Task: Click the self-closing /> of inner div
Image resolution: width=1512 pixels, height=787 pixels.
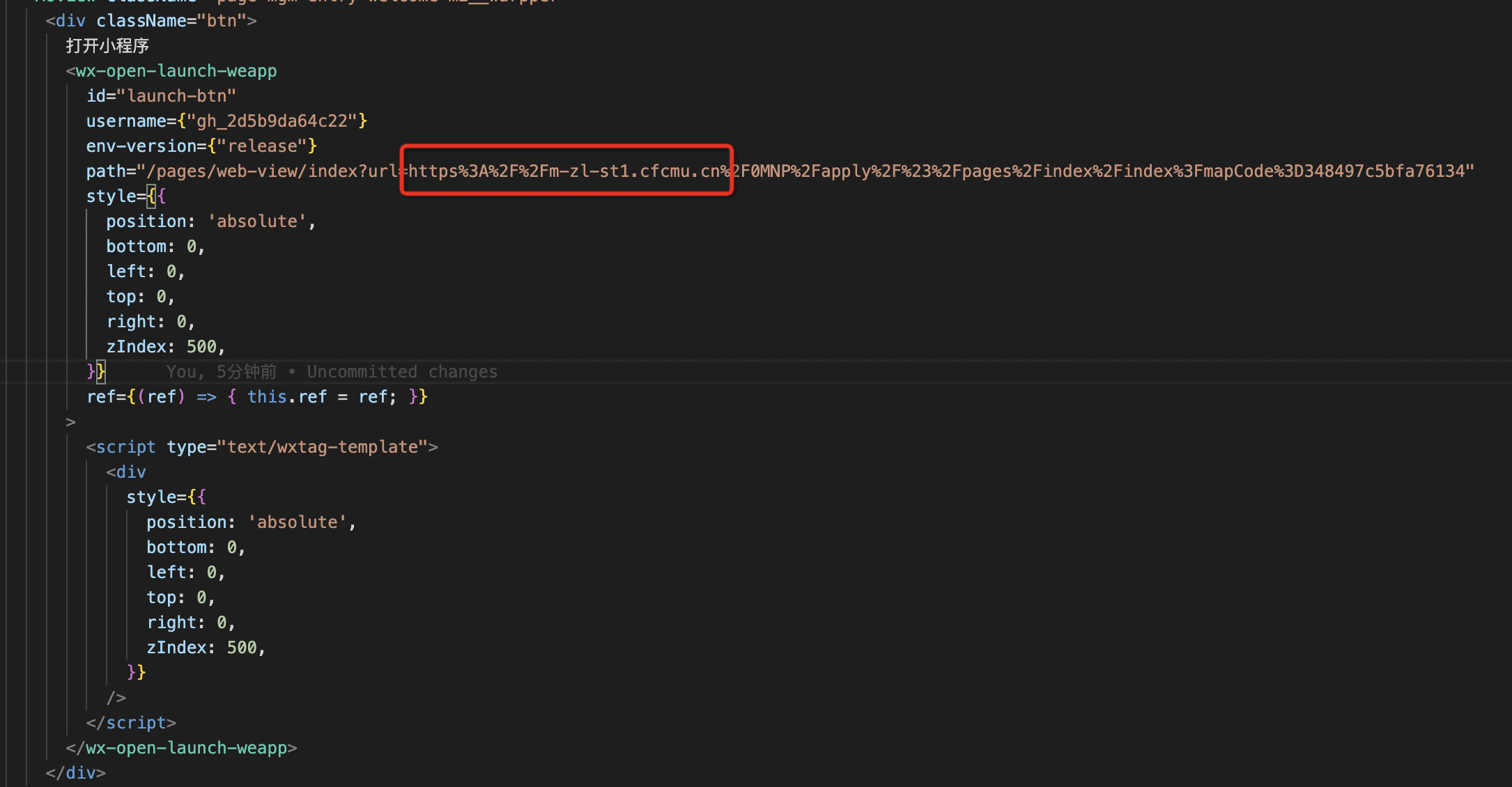Action: (x=116, y=698)
